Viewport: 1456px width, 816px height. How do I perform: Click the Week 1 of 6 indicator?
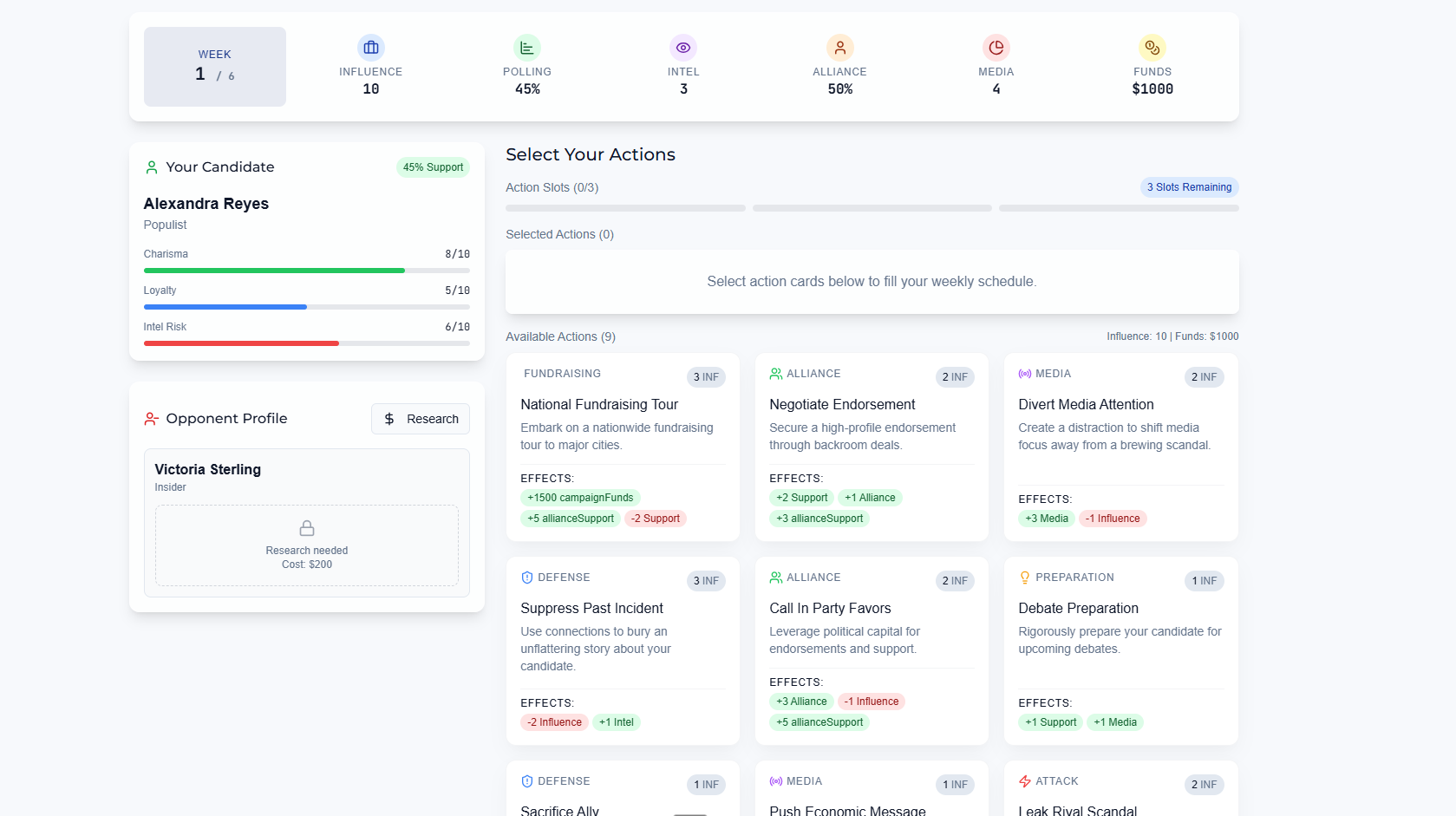pyautogui.click(x=215, y=67)
